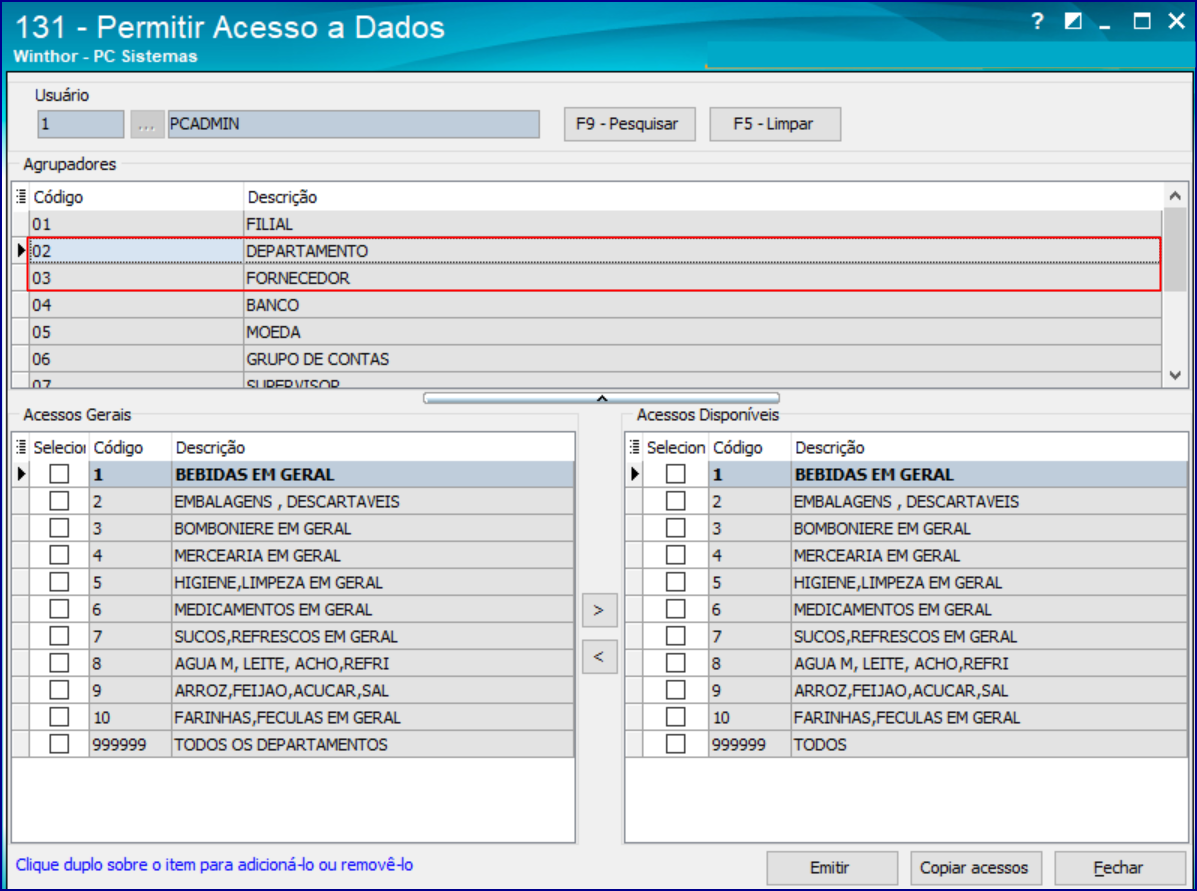This screenshot has width=1197, height=891.
Task: Select AGUA M, LEITE, ACHO,REFRI in Acessos Disponíveis
Action: point(907,663)
